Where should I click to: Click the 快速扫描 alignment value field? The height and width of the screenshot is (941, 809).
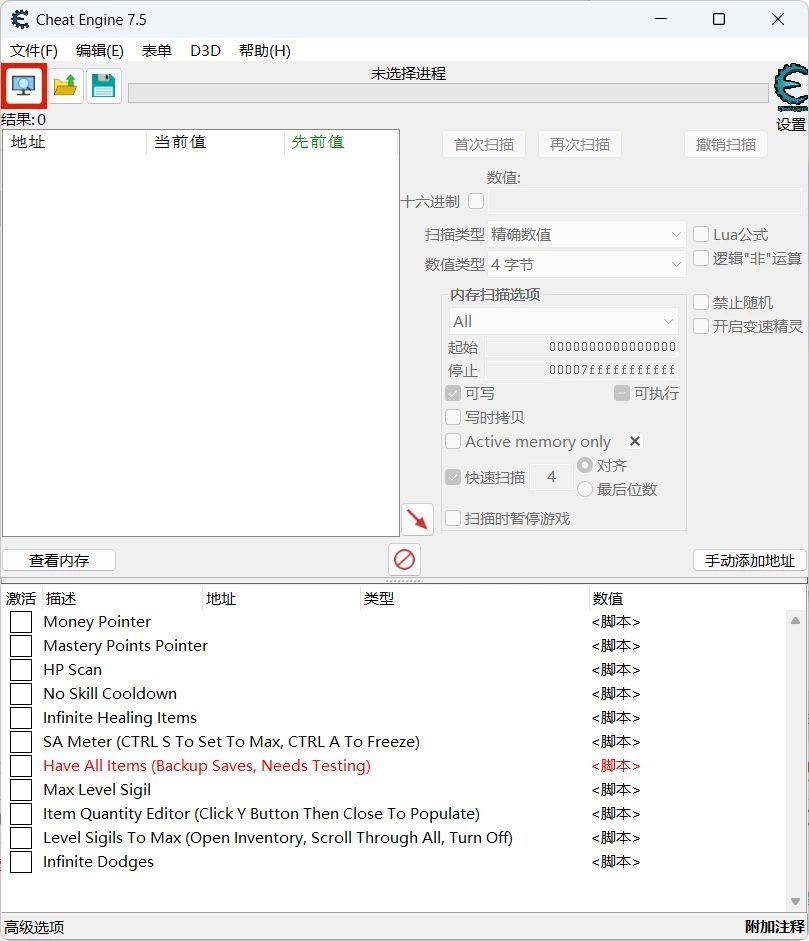click(x=552, y=477)
